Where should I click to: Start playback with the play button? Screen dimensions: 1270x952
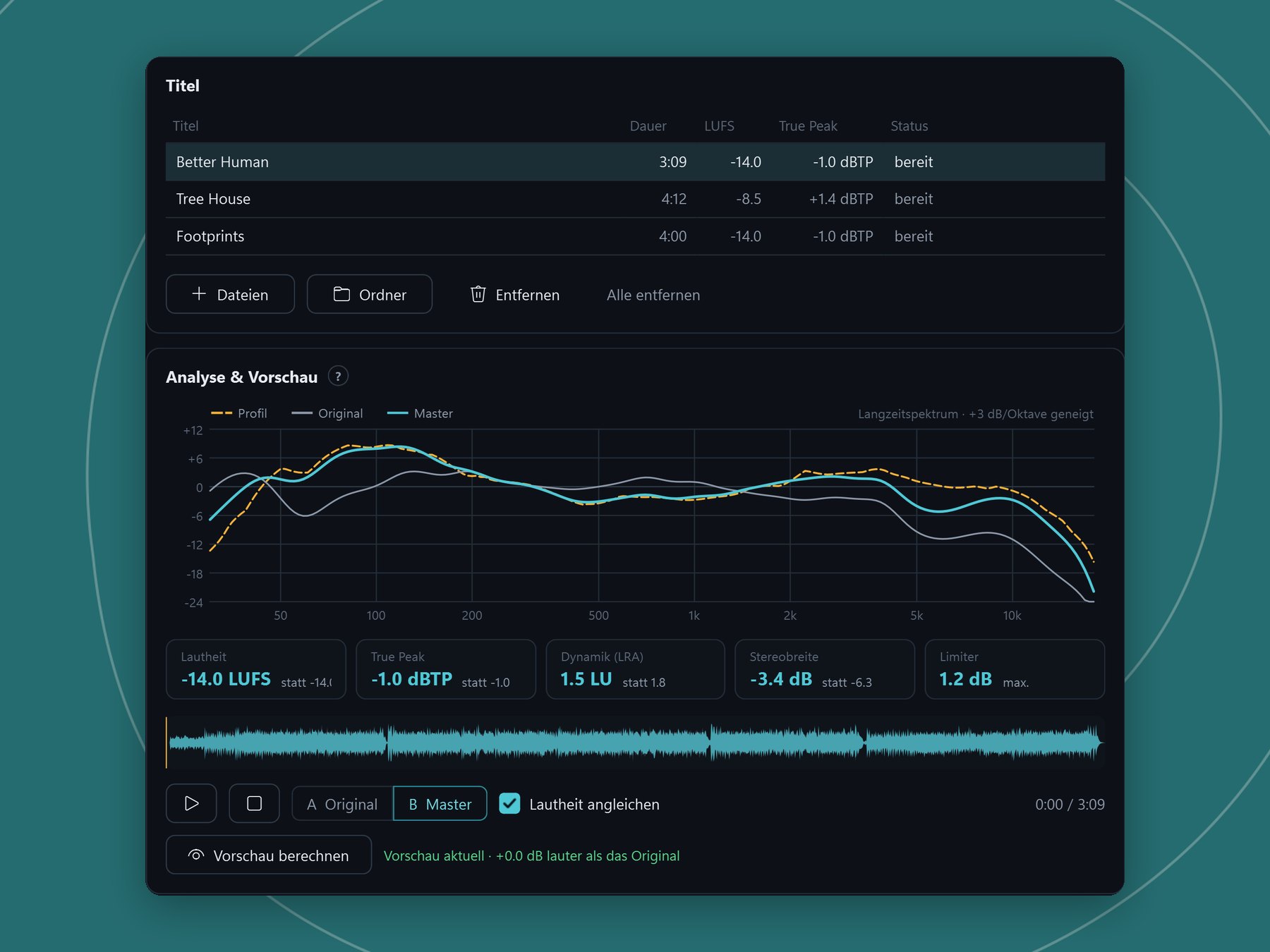pyautogui.click(x=191, y=803)
